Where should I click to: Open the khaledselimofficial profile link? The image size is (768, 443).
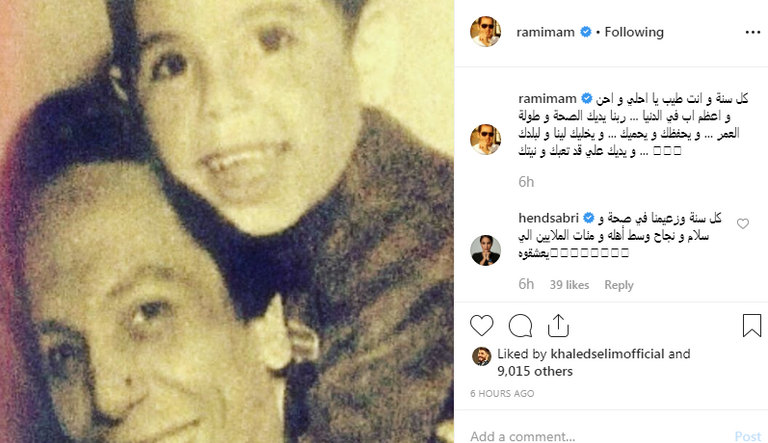(x=607, y=354)
